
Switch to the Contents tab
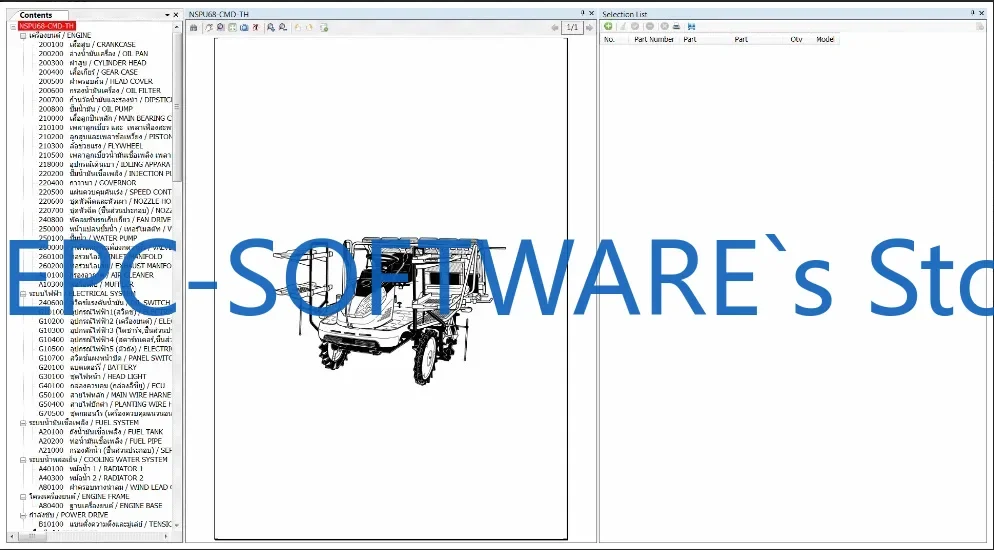pyautogui.click(x=36, y=15)
